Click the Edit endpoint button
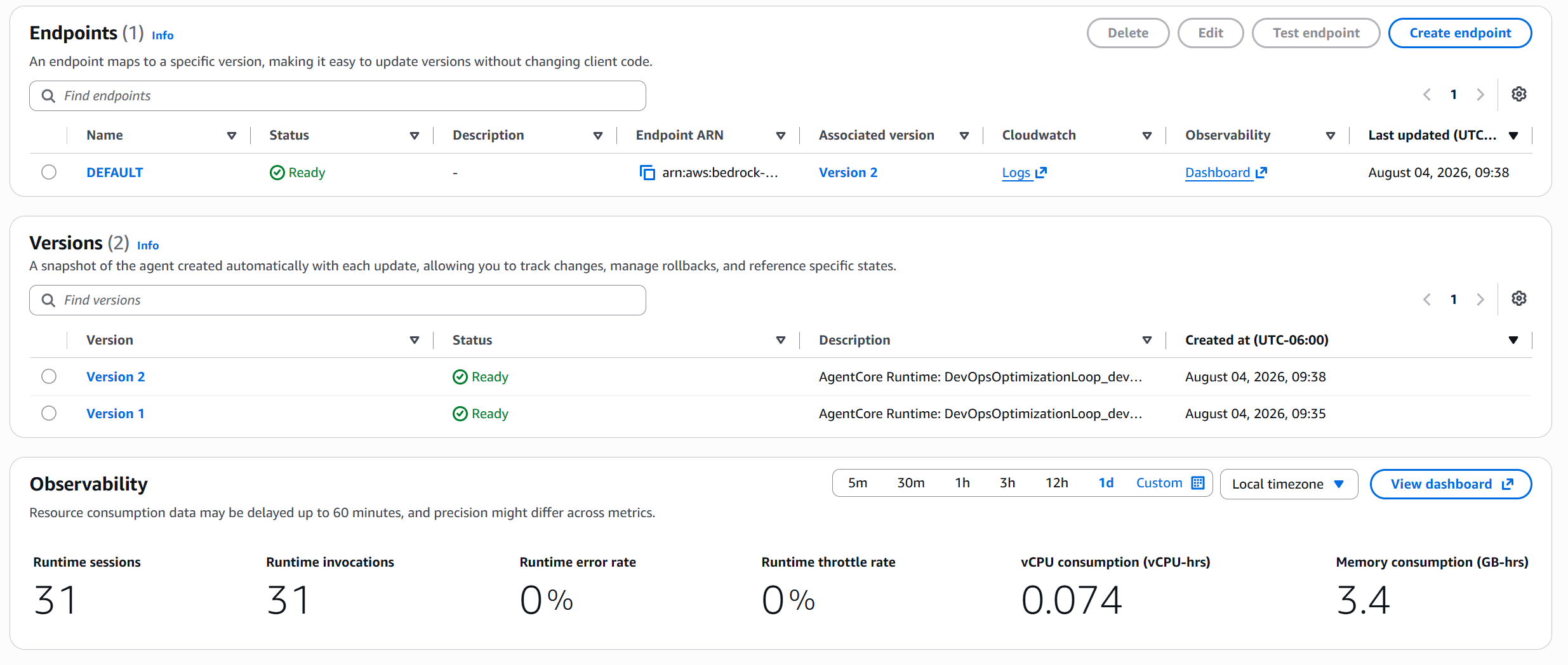The image size is (1568, 665). 1211,33
